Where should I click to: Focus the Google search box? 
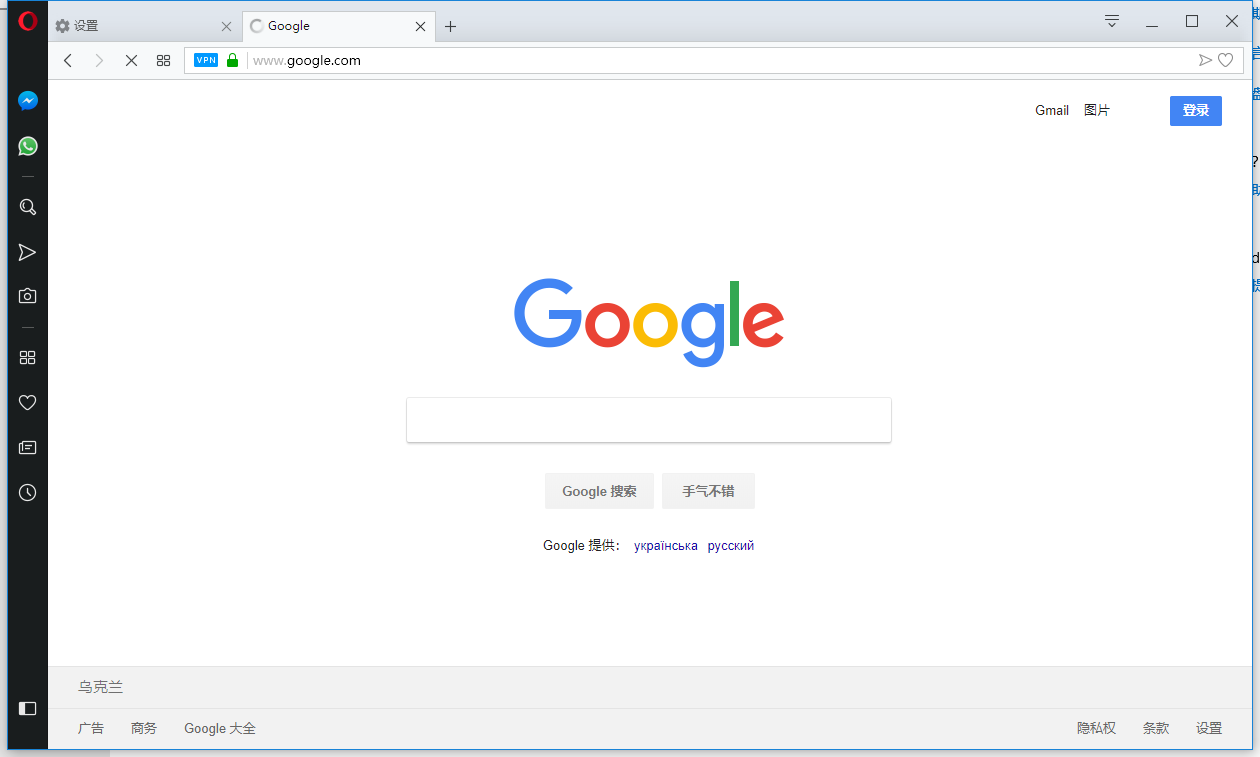[x=649, y=420]
